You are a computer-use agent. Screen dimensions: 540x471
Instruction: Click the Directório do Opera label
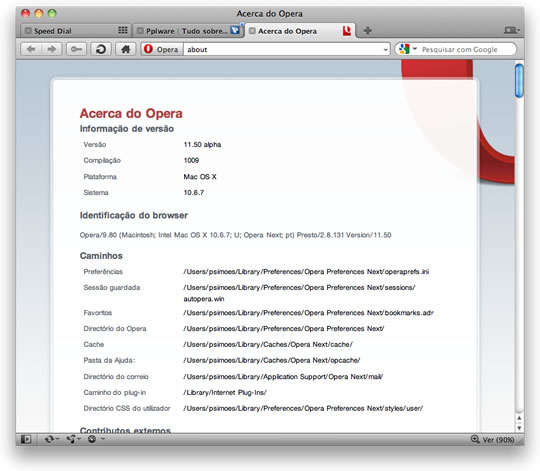pyautogui.click(x=115, y=328)
